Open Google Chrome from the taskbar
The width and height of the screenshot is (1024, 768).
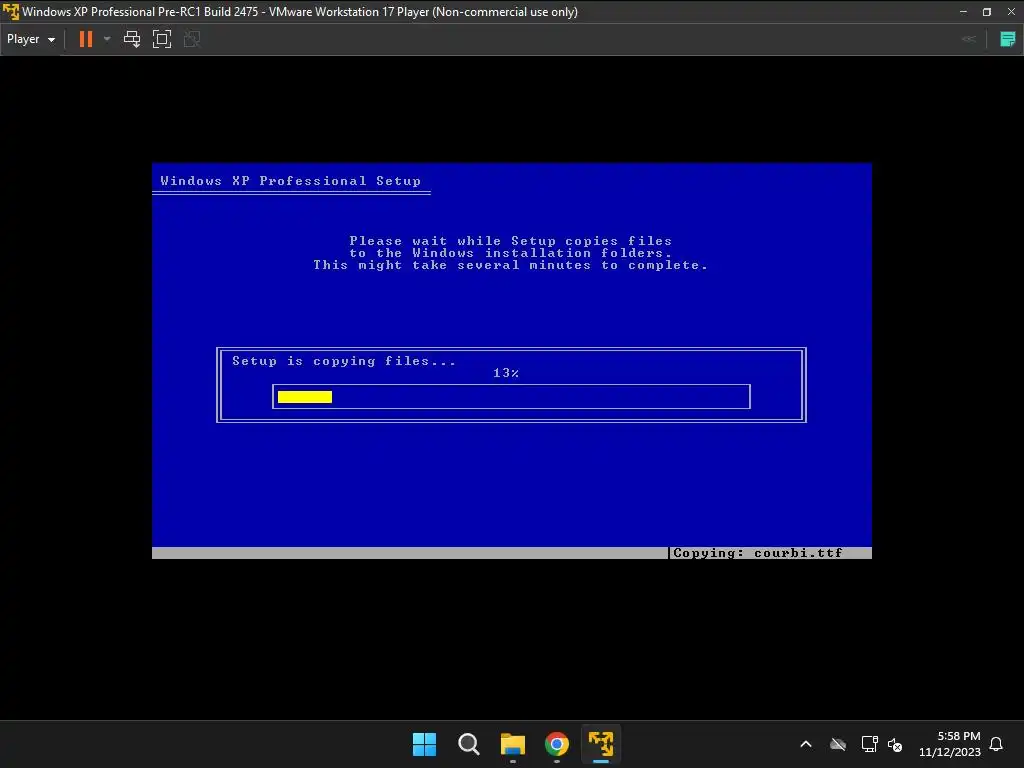click(x=557, y=744)
